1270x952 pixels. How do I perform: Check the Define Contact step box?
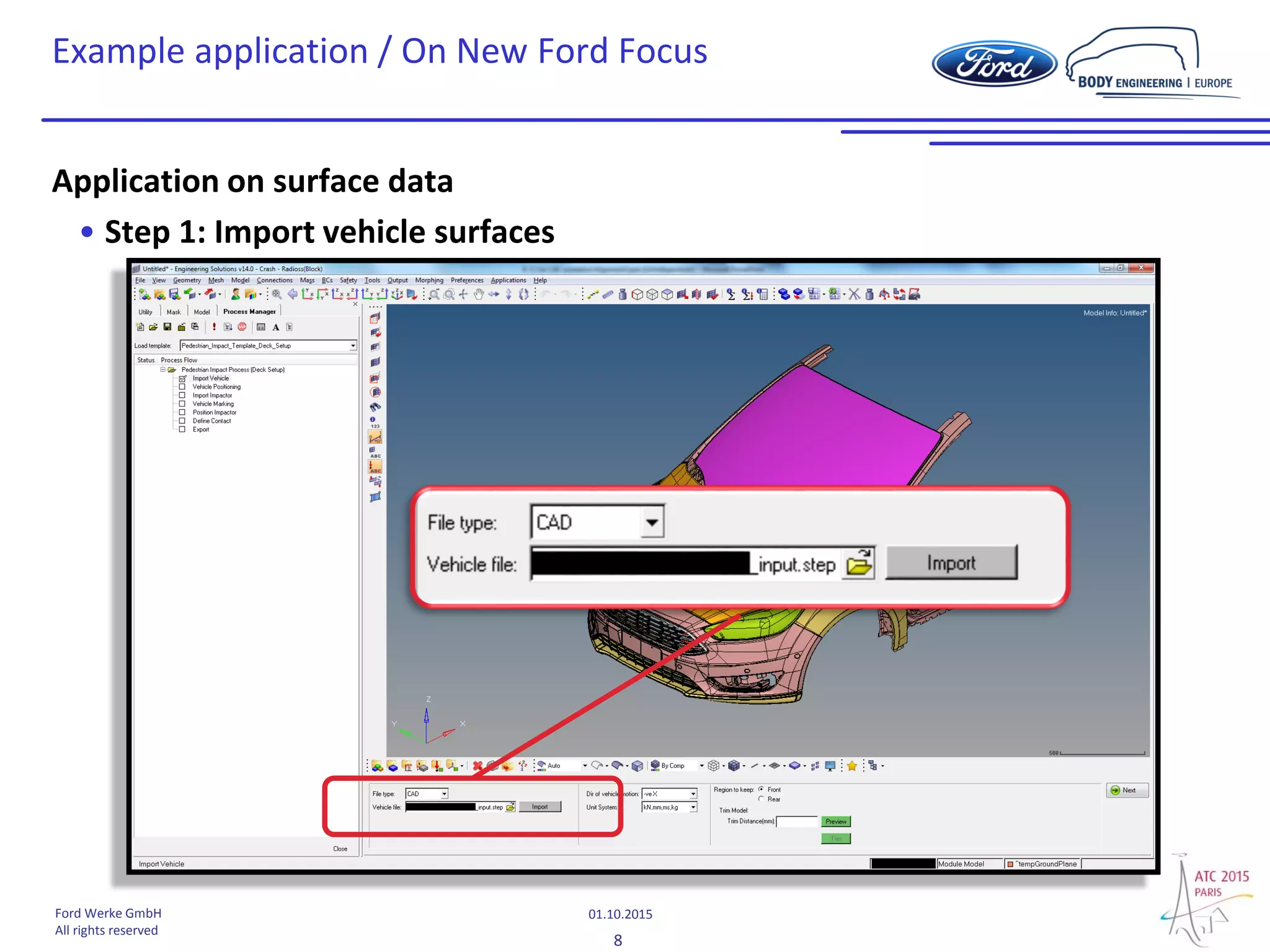pyautogui.click(x=182, y=421)
